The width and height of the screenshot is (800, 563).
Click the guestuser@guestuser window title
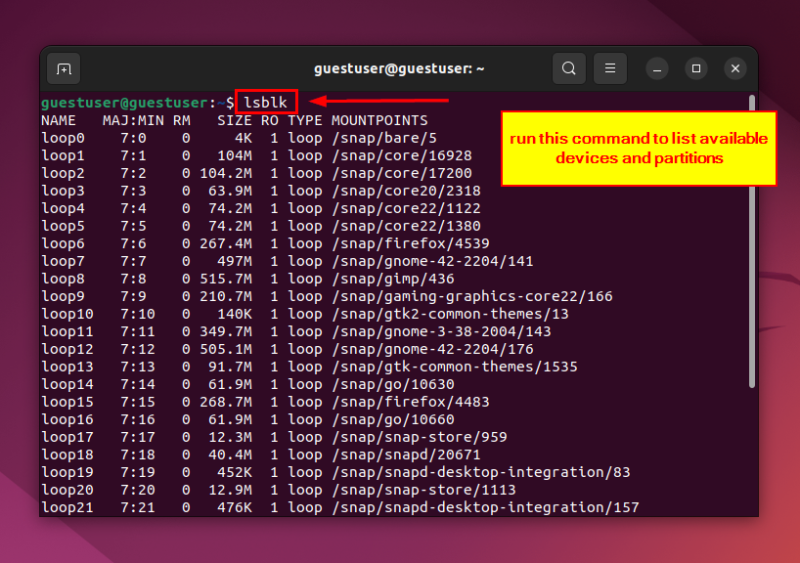coord(399,69)
